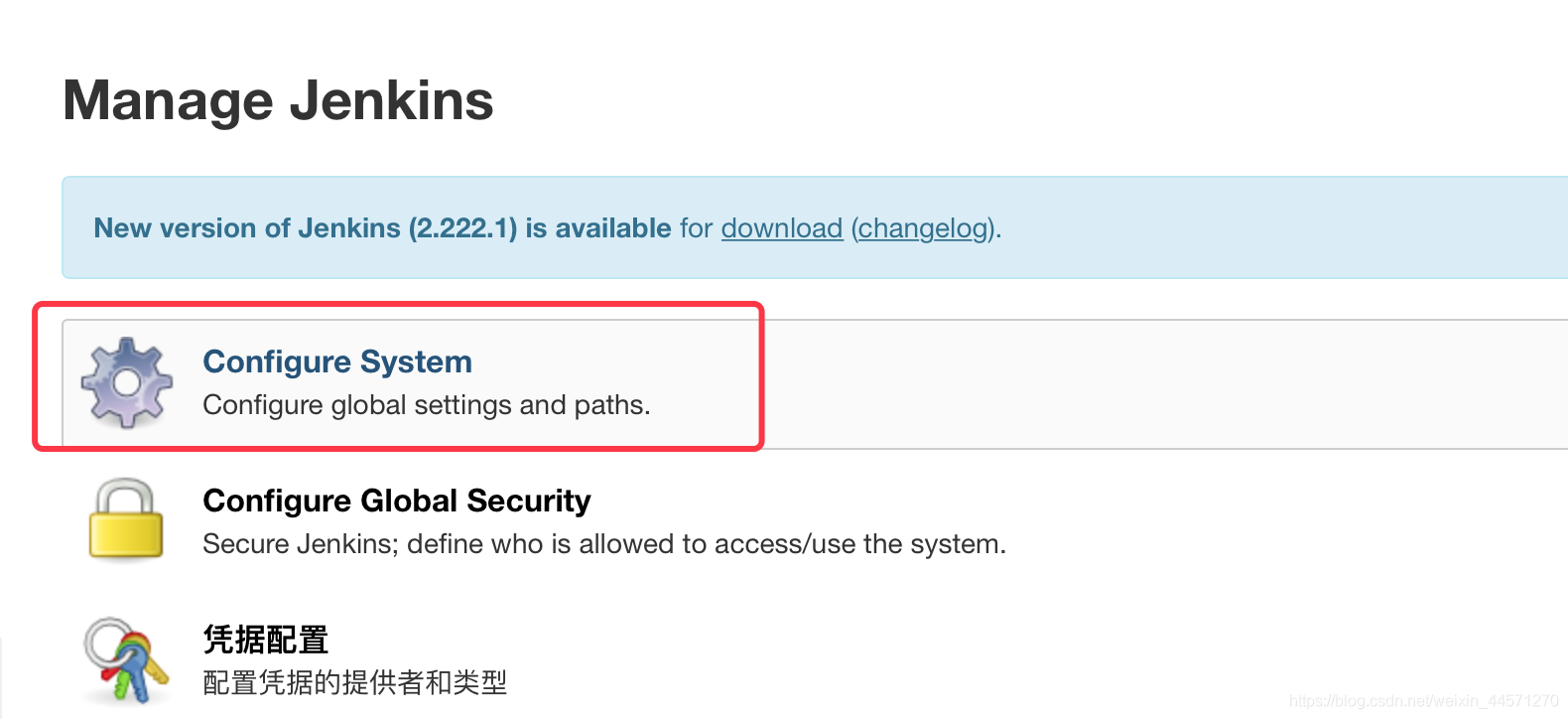Open Configure Global Security title link
Viewport: 1568px width, 719px height.
pos(397,501)
